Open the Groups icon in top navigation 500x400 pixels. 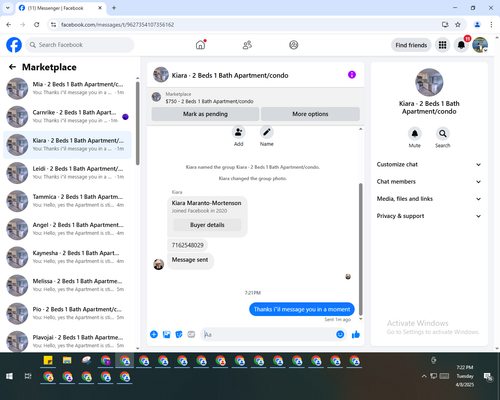click(294, 45)
